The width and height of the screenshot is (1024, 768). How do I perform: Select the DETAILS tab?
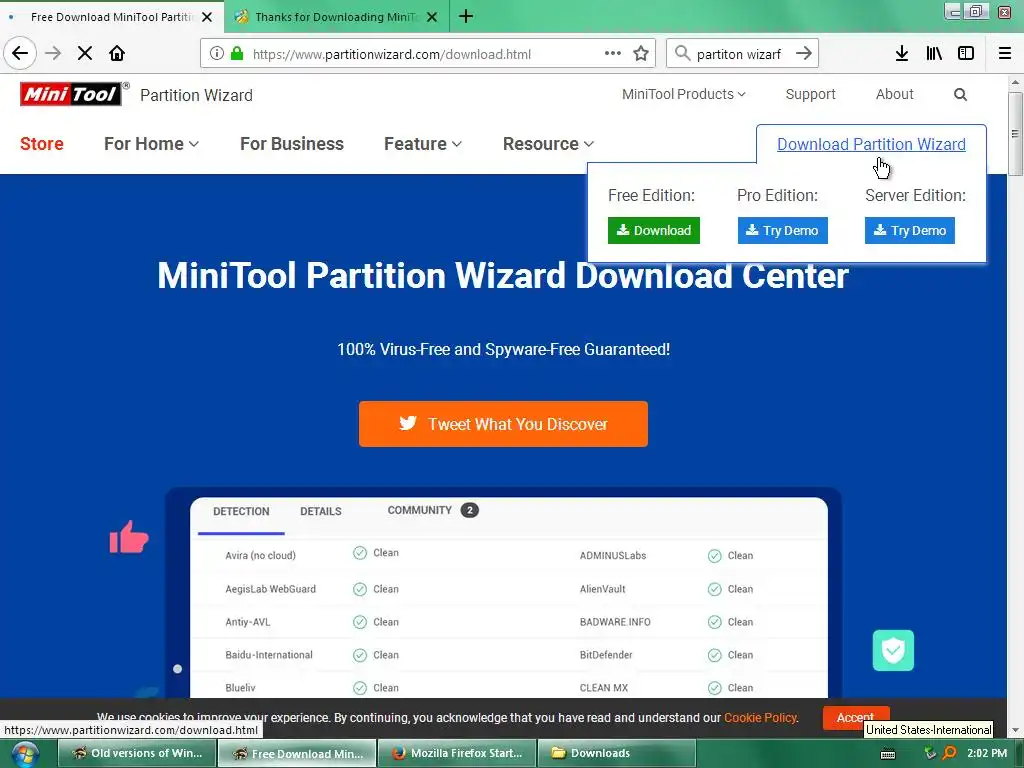[x=321, y=511]
